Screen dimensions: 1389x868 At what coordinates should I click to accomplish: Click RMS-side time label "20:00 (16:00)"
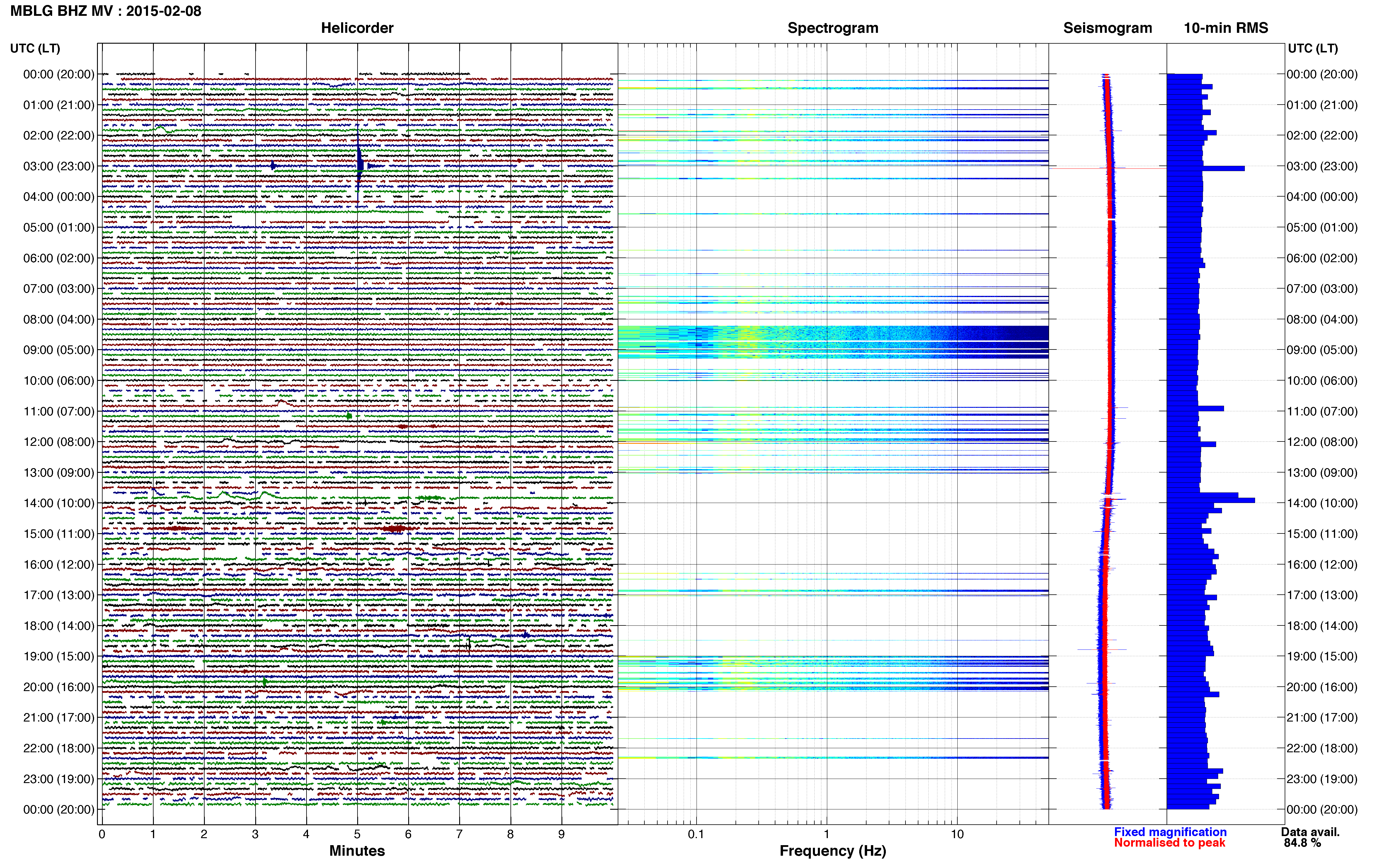coord(1322,687)
